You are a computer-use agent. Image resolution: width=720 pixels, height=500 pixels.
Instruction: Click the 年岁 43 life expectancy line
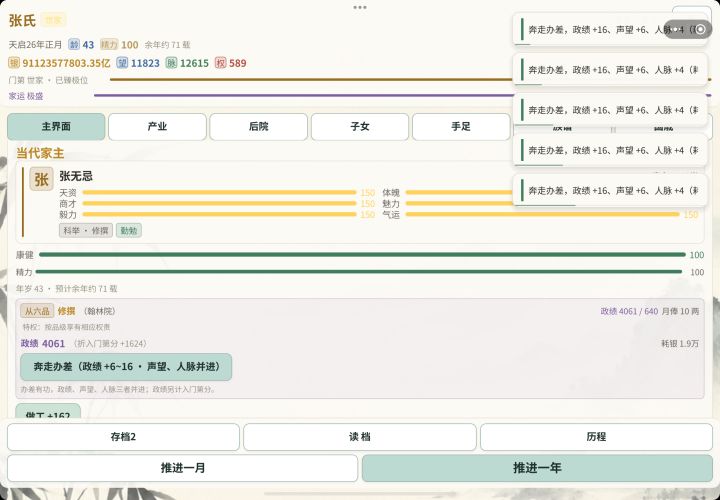click(67, 289)
